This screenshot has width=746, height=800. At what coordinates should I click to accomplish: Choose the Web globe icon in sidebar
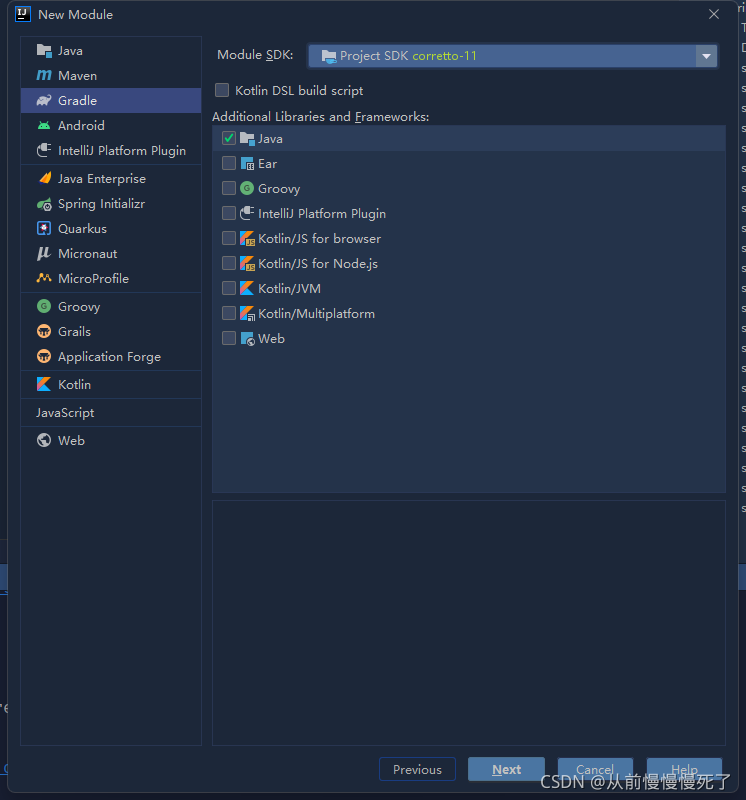point(44,440)
